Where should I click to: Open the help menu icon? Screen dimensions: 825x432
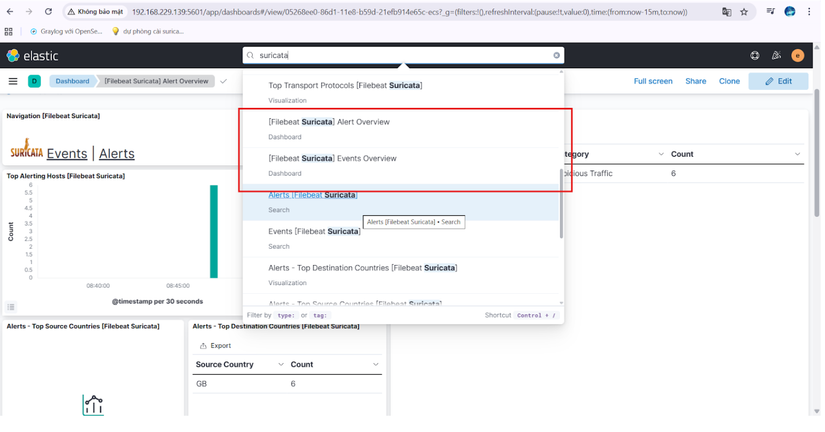(755, 56)
